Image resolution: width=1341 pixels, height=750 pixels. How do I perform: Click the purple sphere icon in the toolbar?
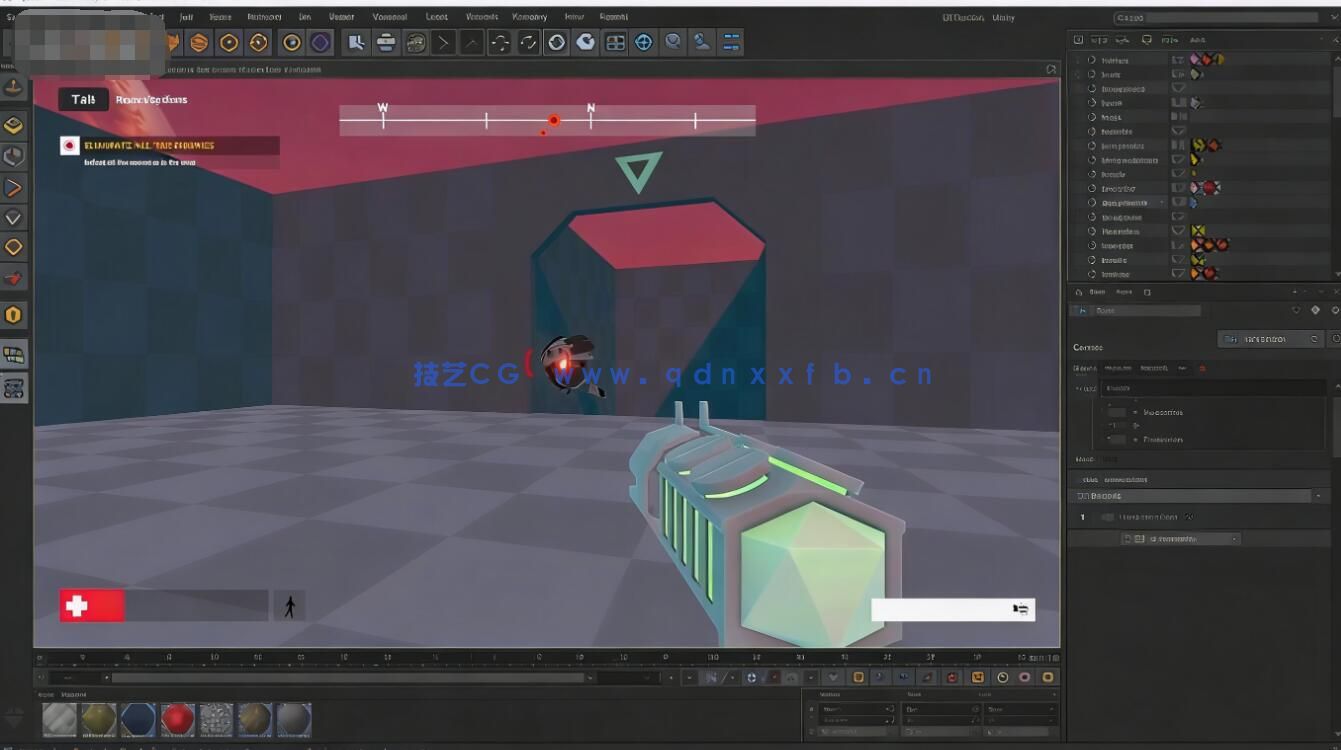tap(320, 42)
